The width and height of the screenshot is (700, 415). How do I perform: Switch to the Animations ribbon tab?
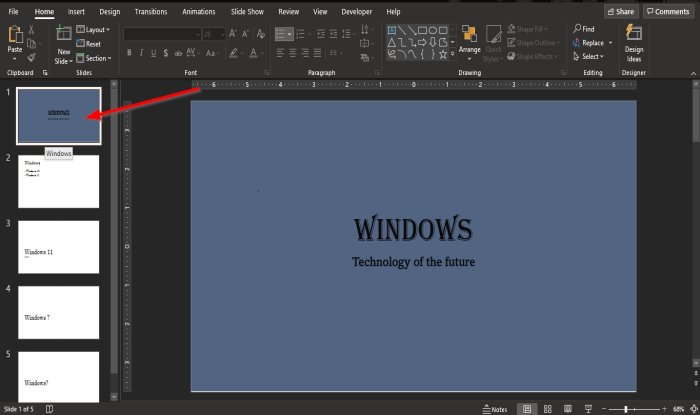[198, 11]
